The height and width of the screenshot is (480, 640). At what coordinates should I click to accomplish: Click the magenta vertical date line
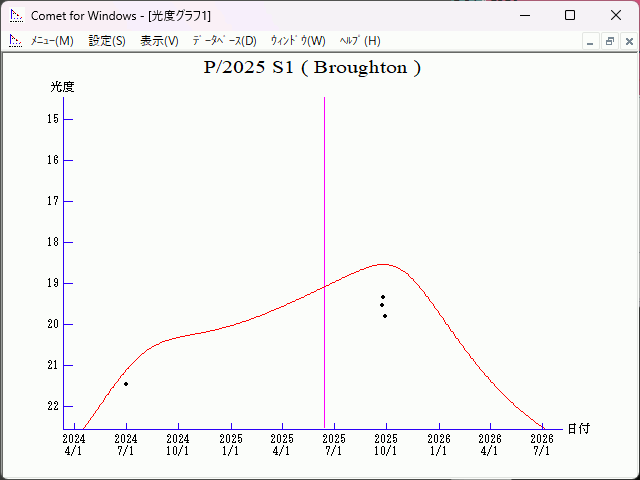click(324, 250)
